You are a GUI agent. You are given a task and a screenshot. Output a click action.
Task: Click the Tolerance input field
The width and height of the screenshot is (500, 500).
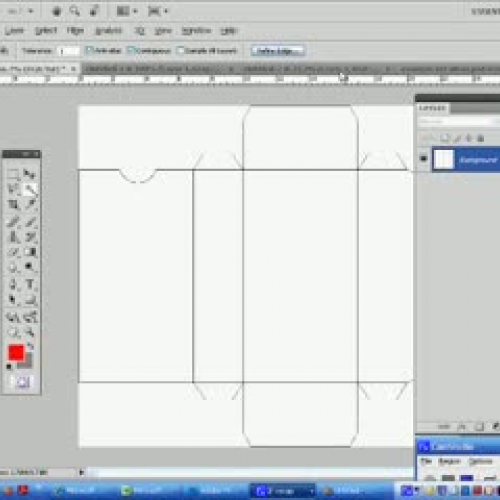(x=69, y=51)
